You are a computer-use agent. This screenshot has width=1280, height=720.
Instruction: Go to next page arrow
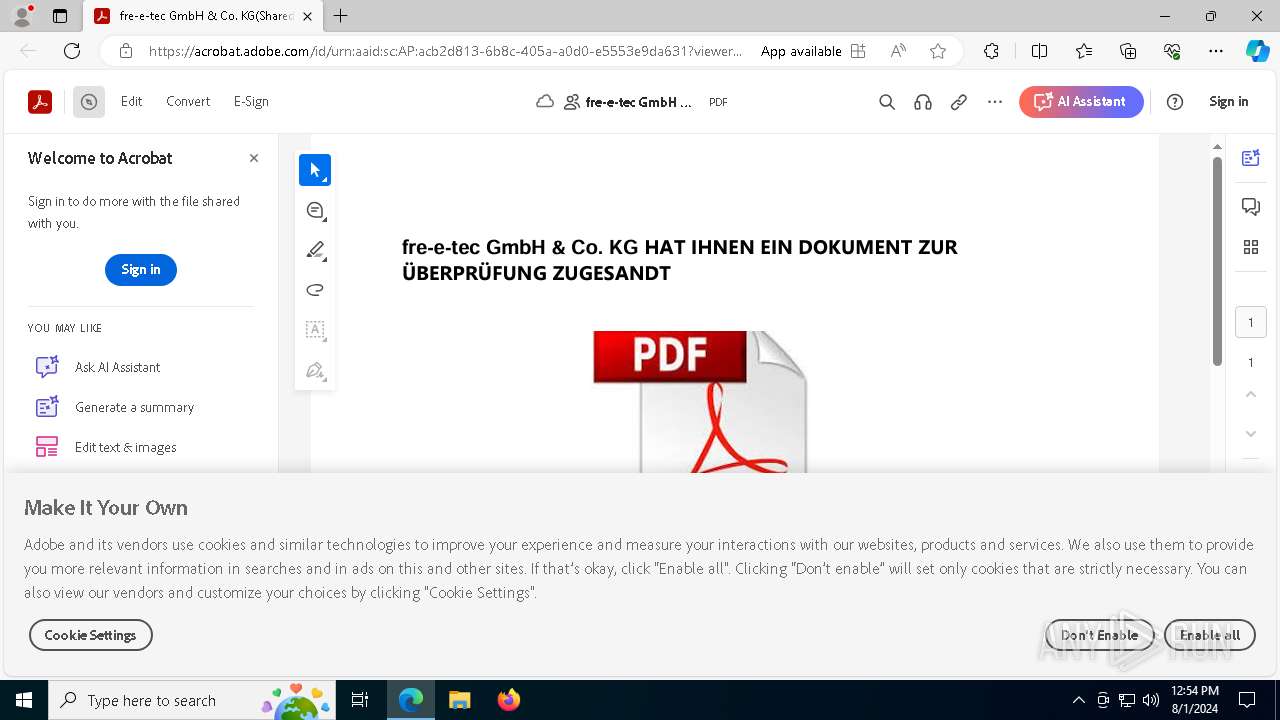pyautogui.click(x=1251, y=434)
